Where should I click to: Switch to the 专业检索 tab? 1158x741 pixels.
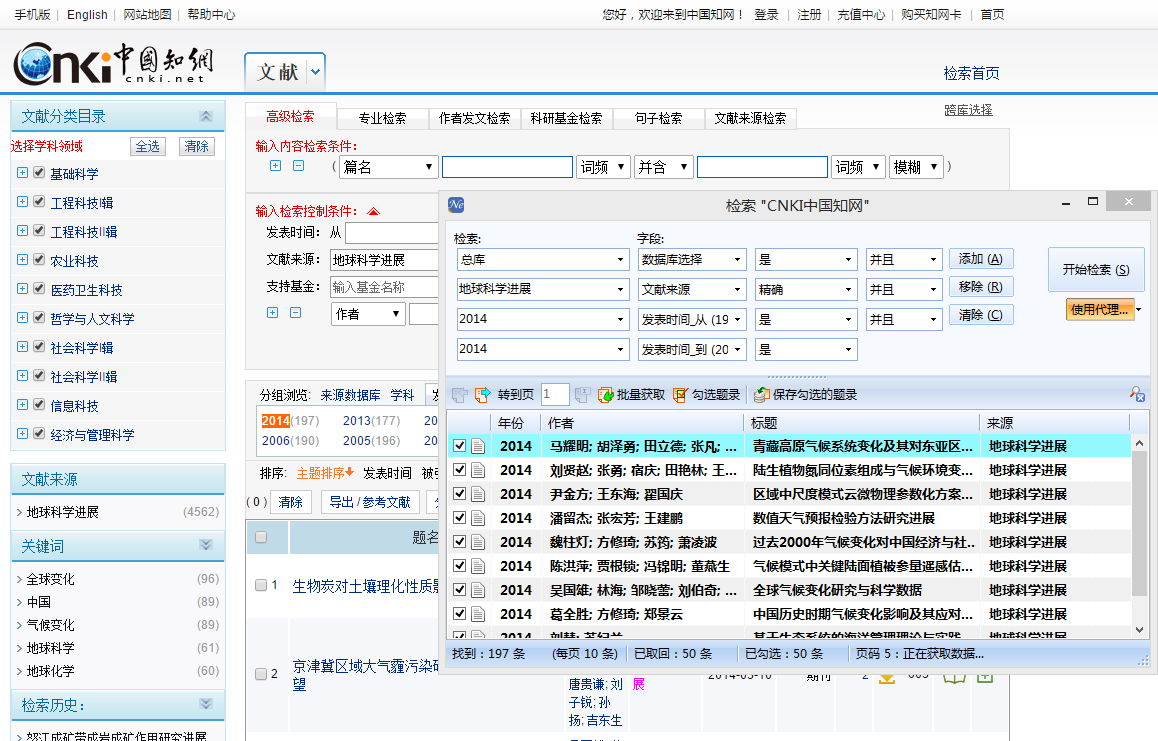(383, 118)
